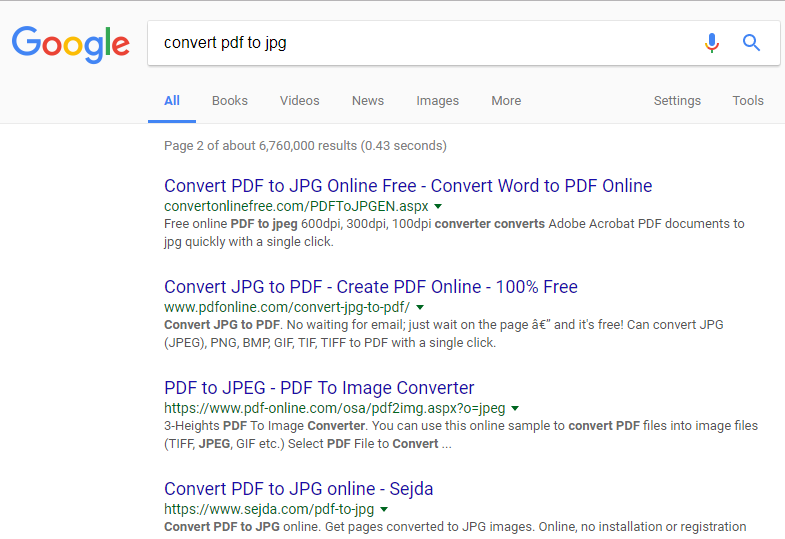Open the Settings menu
The width and height of the screenshot is (785, 539).
[x=677, y=101]
